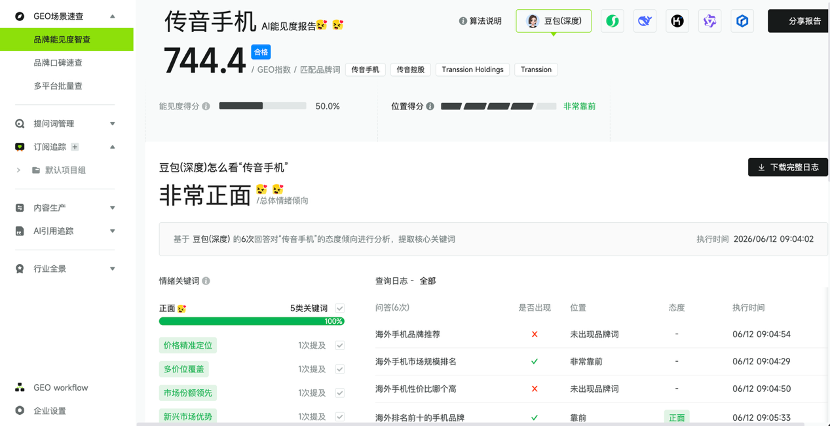Expand the 默认项目组 tree chevron
The height and width of the screenshot is (426, 830).
tap(19, 170)
